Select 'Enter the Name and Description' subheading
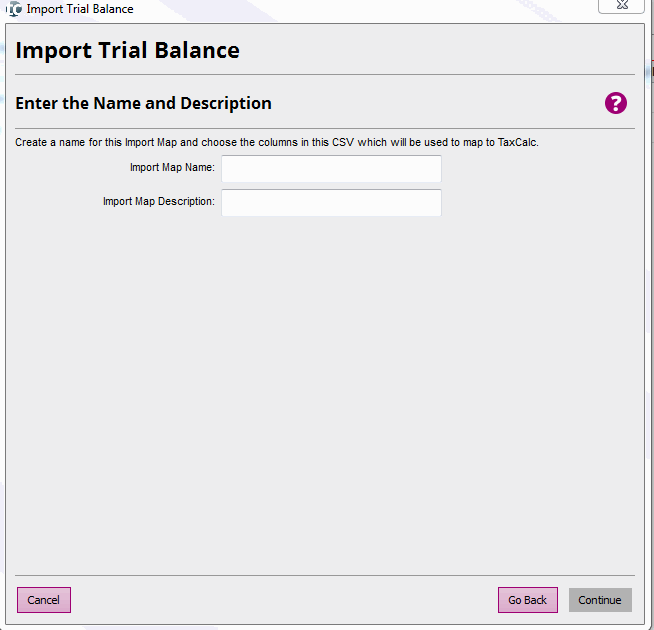 (143, 103)
